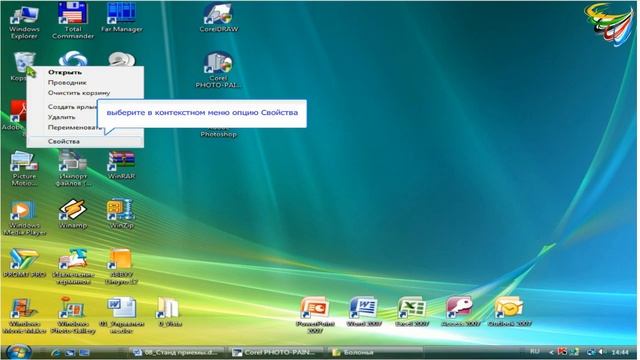Screen dimensions: 640x360
Task: Switch to the 08_Станд приемы taskbar button
Action: 177,352
